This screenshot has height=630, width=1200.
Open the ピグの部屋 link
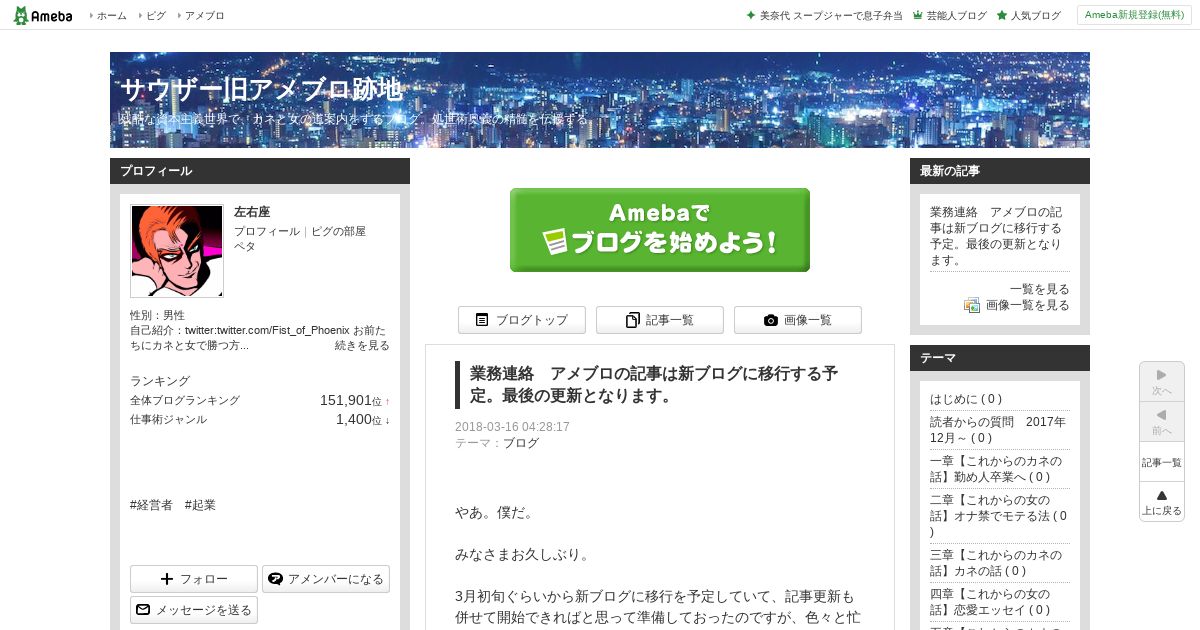[338, 231]
